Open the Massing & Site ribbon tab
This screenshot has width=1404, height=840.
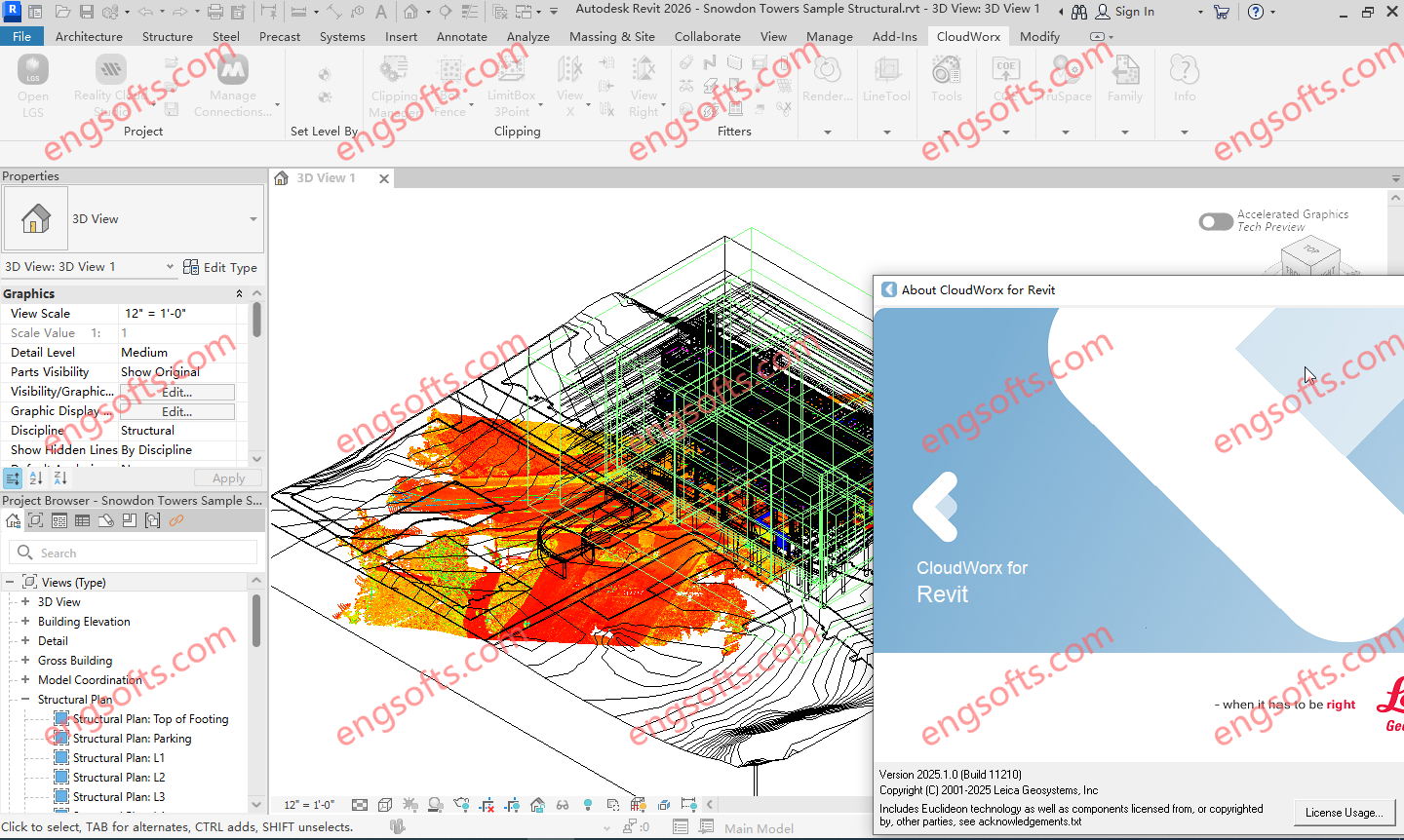point(612,37)
